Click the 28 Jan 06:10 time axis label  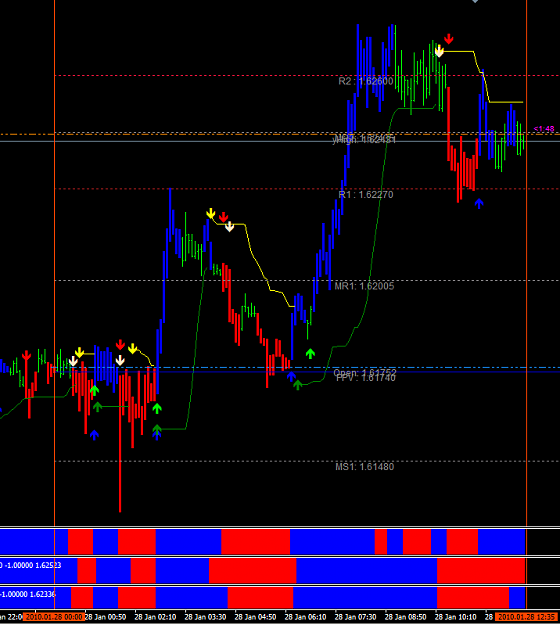(305, 617)
